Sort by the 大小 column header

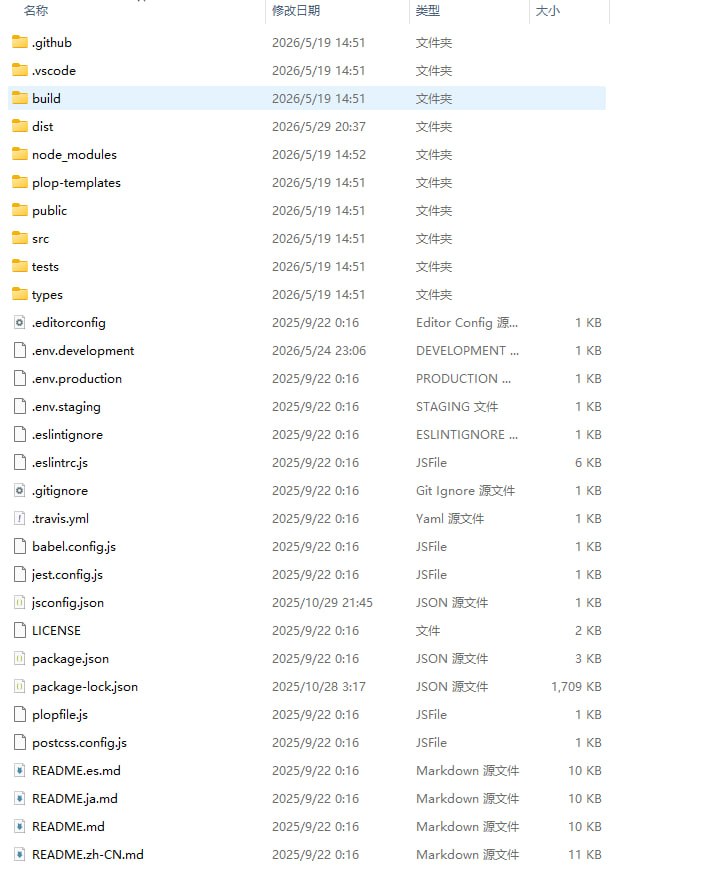click(x=547, y=11)
